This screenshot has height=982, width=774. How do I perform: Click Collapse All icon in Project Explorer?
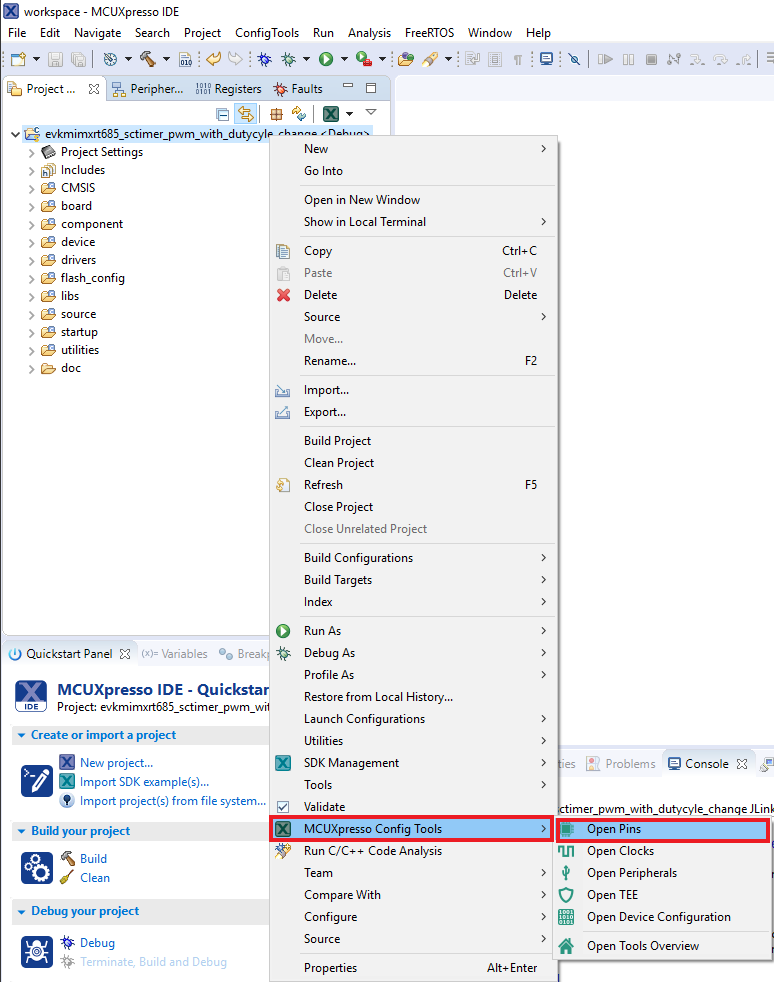[223, 114]
